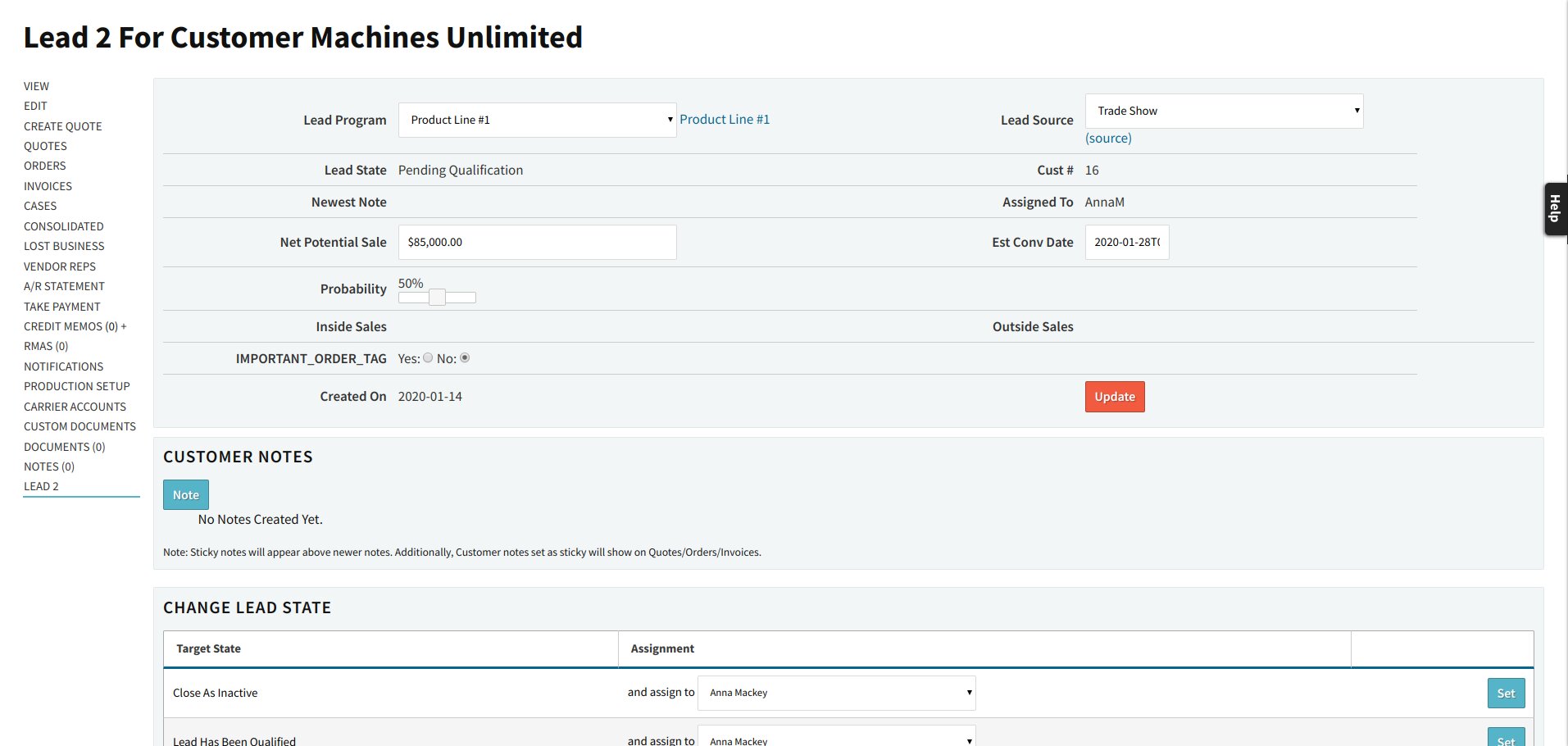Viewport: 1568px width, 746px height.
Task: Focus the Est Conv Date field
Action: (x=1127, y=242)
